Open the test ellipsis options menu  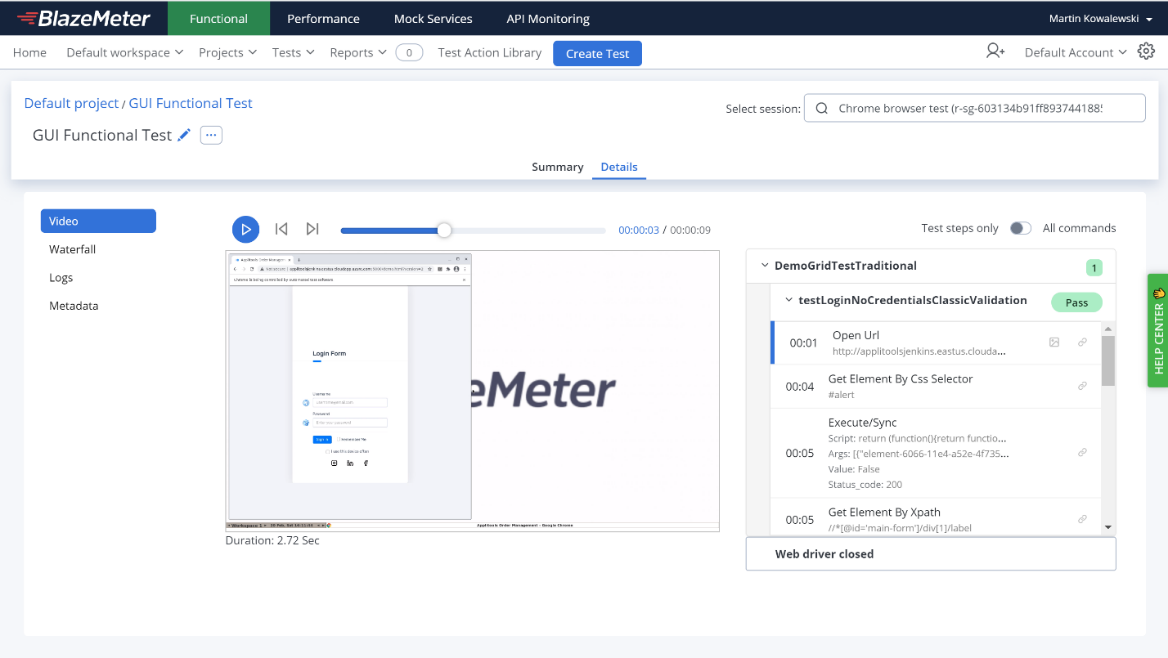click(x=211, y=135)
